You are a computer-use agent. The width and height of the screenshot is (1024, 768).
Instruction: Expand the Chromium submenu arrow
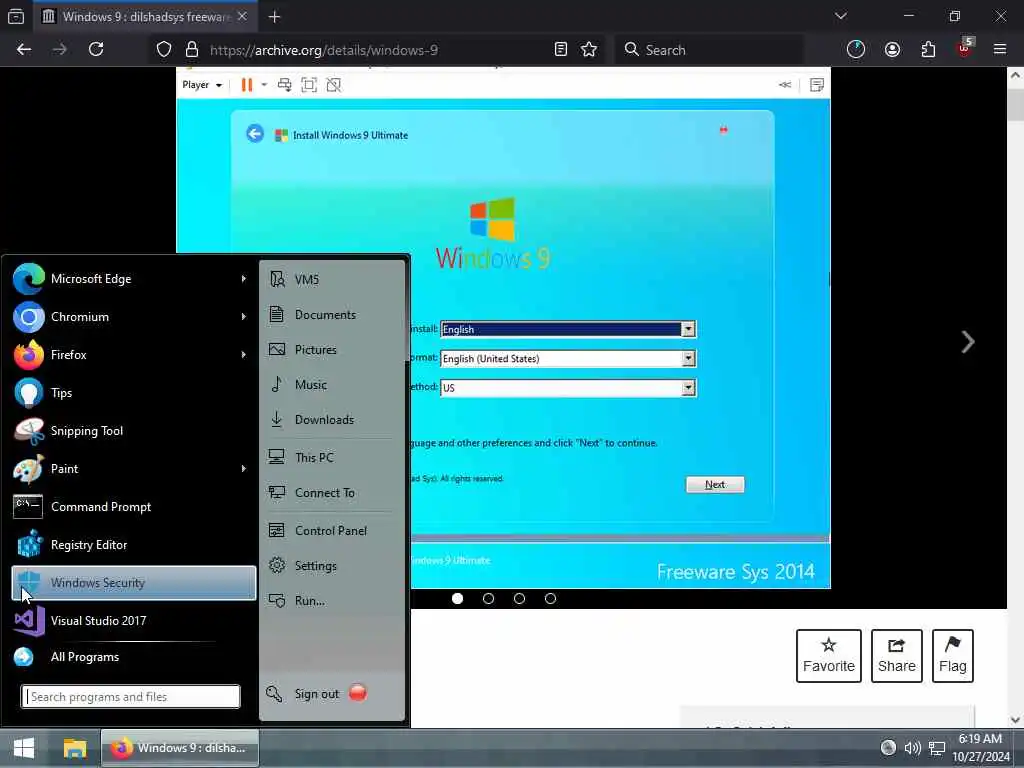point(244,317)
